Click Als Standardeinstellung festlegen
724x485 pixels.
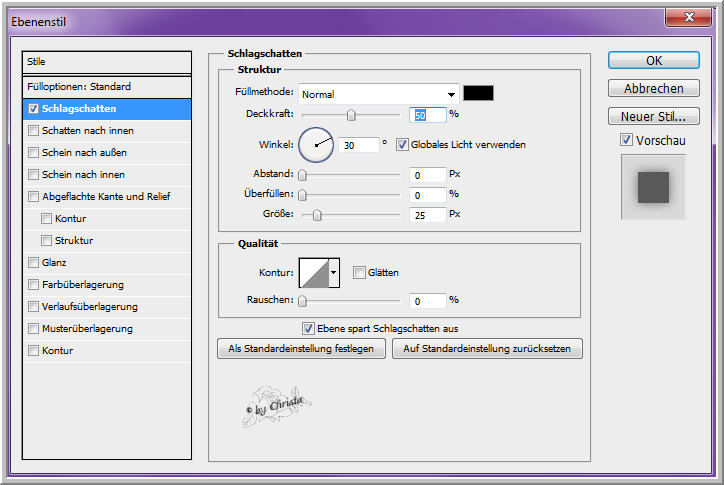point(301,349)
